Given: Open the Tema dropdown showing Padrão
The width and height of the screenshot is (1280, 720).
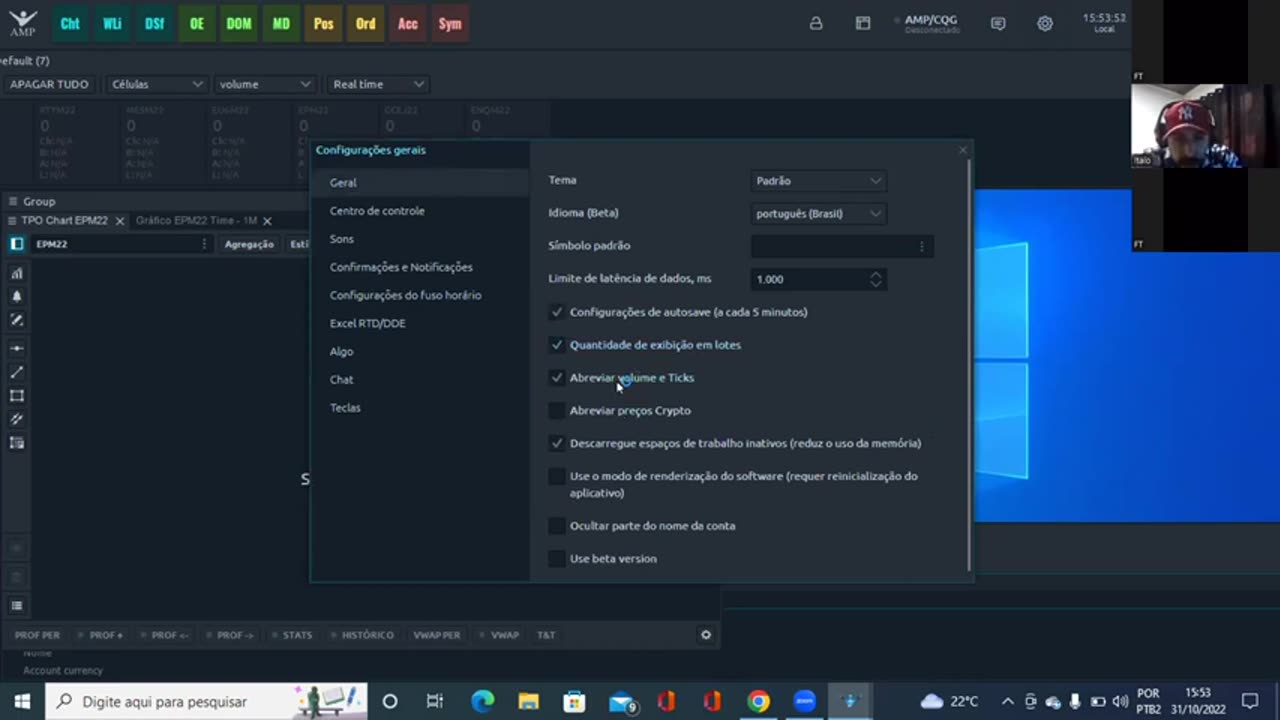Looking at the screenshot, I should [x=818, y=181].
